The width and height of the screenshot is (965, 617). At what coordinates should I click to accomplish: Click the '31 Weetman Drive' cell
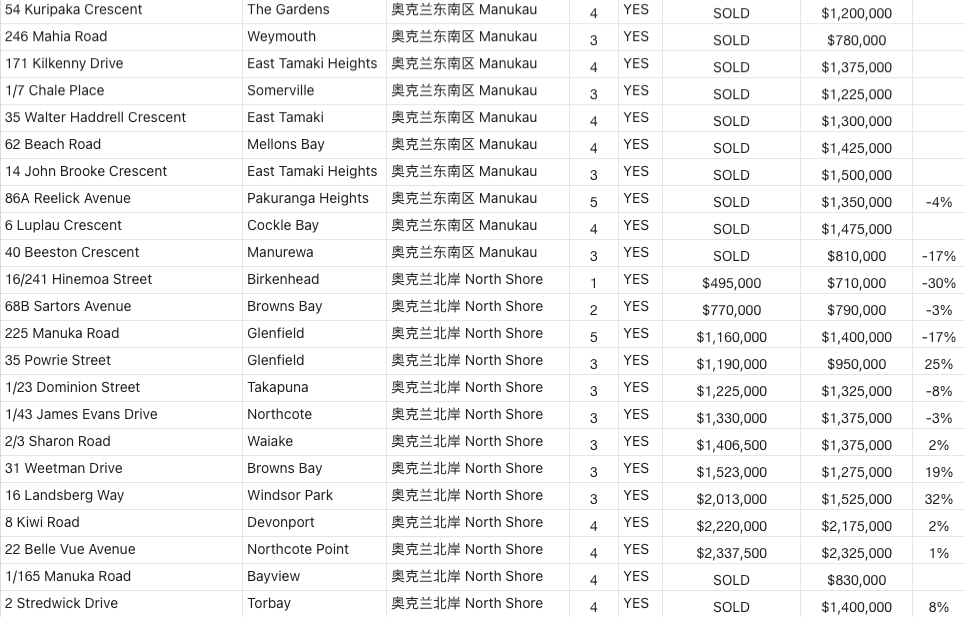pos(121,470)
